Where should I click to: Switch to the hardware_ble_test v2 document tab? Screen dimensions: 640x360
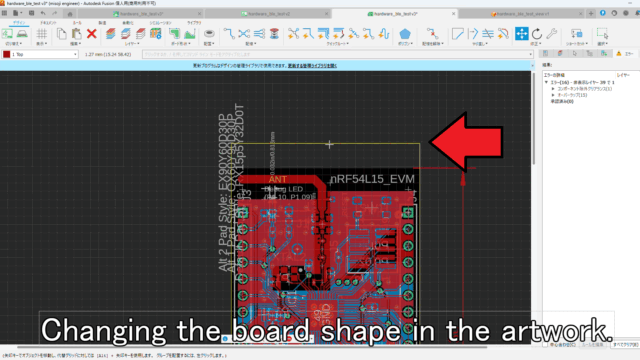click(268, 14)
